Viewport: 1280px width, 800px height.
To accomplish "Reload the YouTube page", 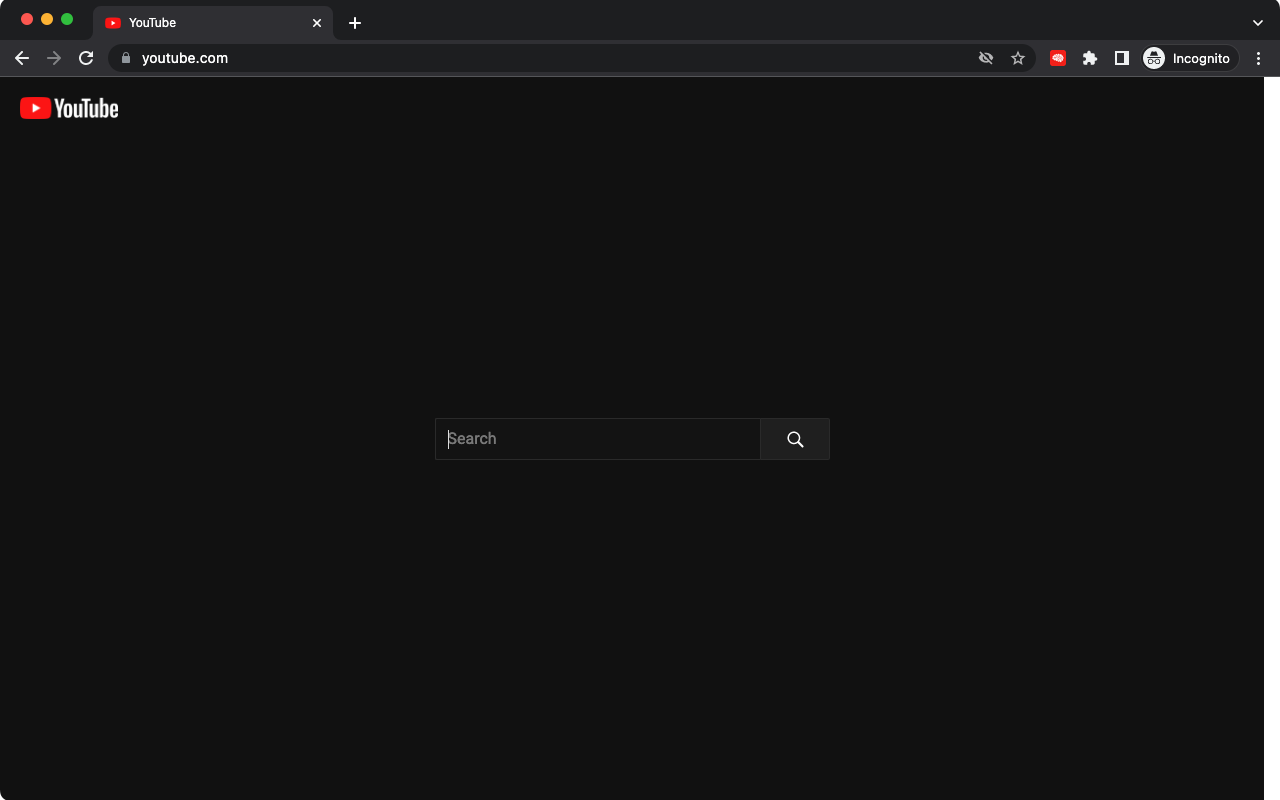I will tap(86, 58).
